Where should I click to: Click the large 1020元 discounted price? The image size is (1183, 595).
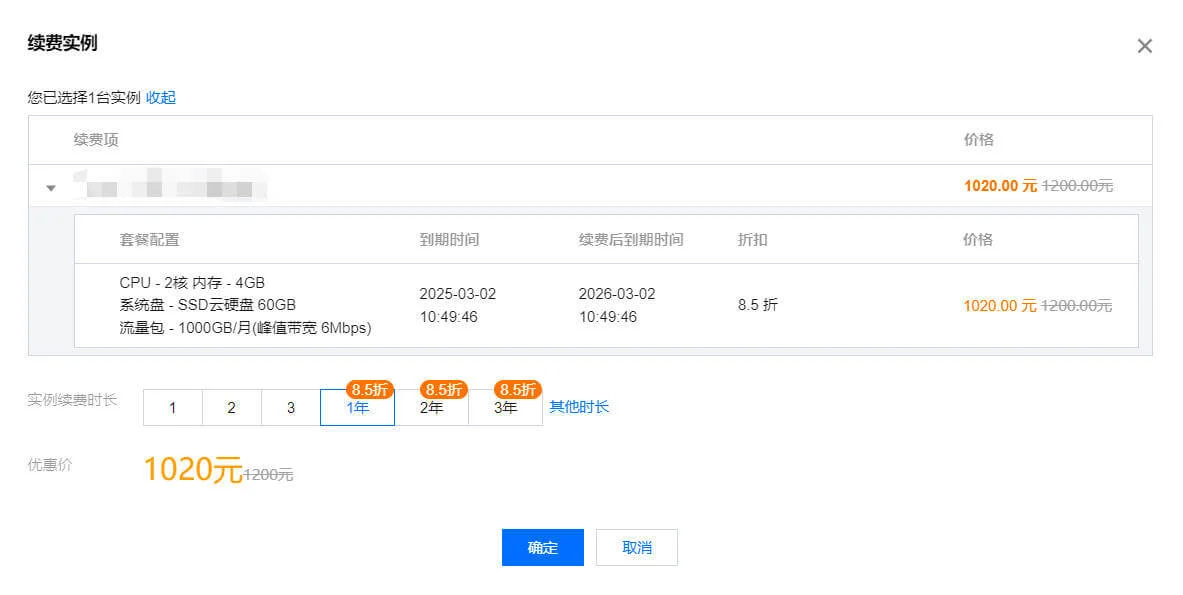192,469
